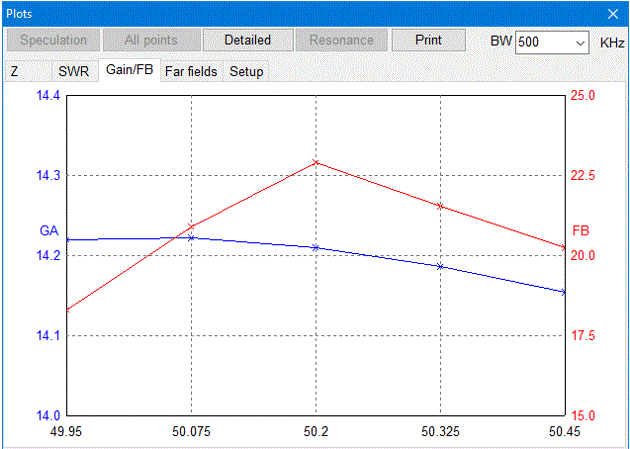Click the greyed-out Speculation button
The image size is (630, 449).
(54, 40)
